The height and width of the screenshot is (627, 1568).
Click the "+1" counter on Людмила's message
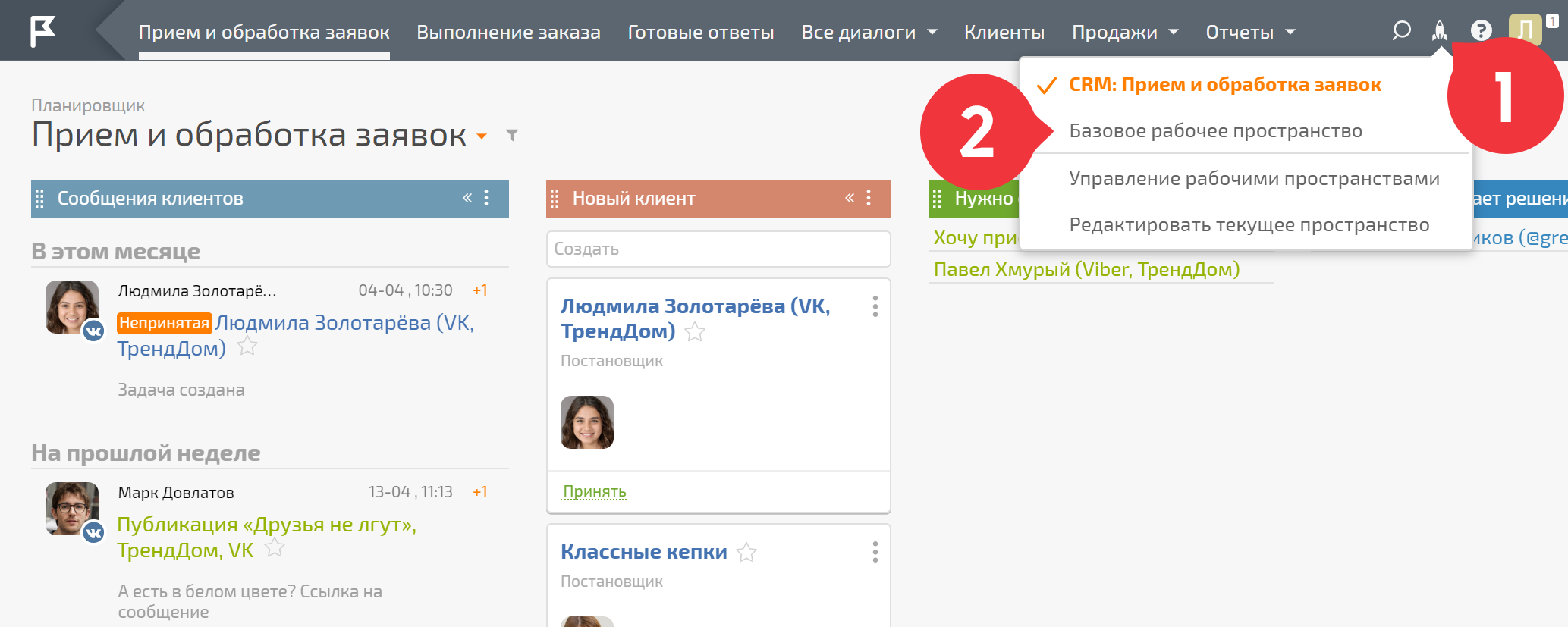click(480, 290)
